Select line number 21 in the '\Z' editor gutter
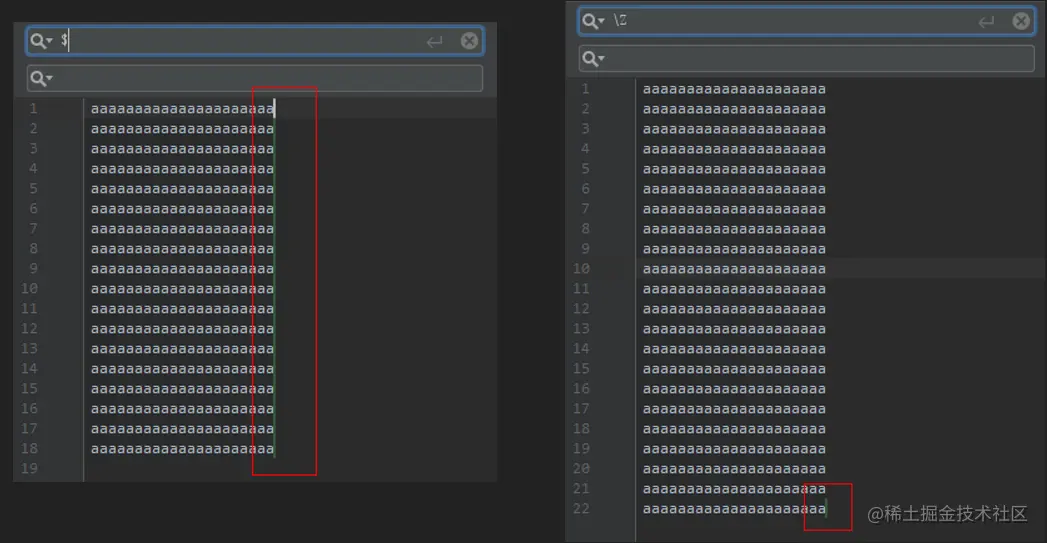The width and height of the screenshot is (1047, 543). pyautogui.click(x=581, y=489)
